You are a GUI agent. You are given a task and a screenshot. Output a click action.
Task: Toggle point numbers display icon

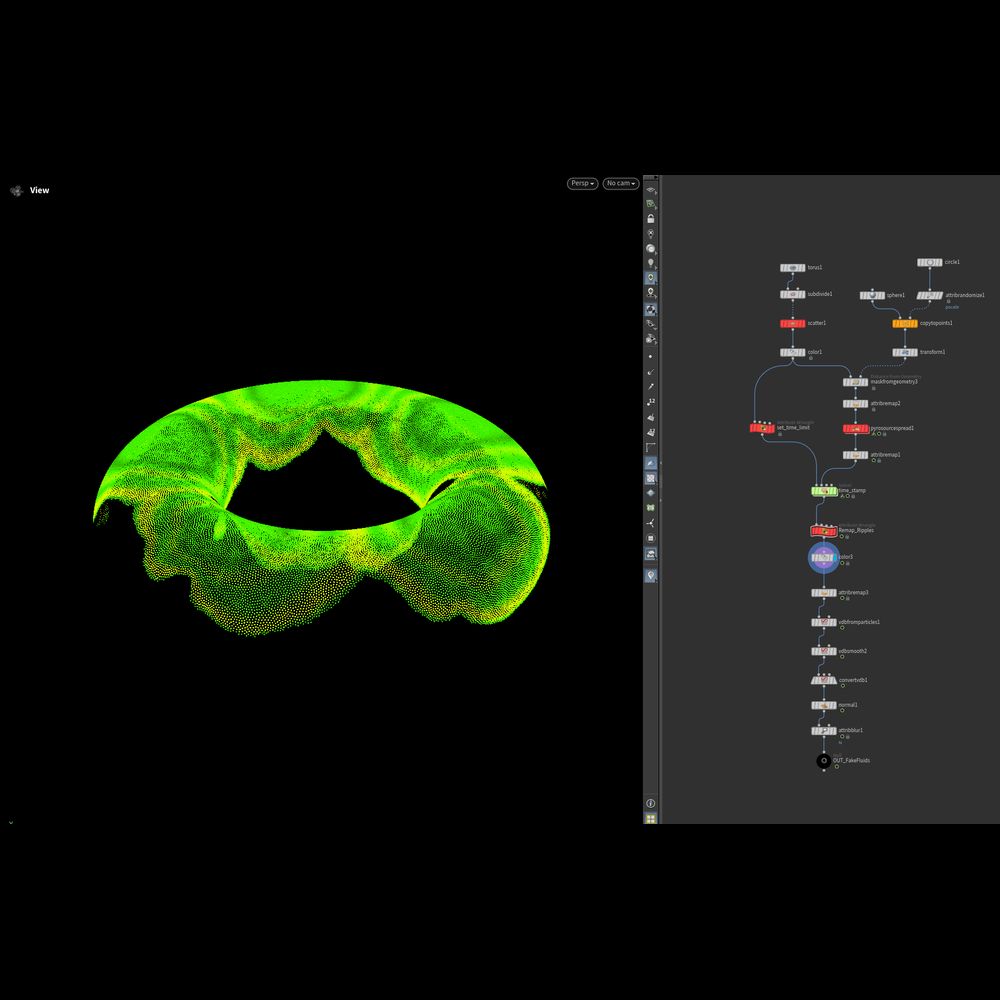651,401
